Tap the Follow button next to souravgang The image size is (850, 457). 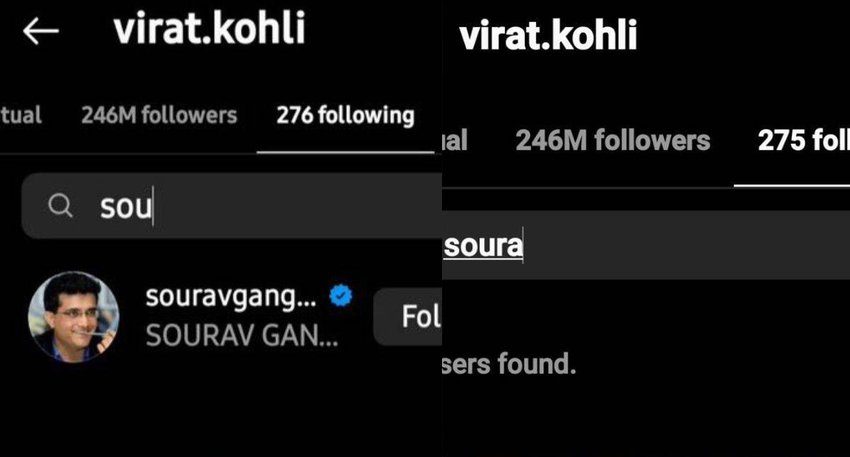point(408,317)
